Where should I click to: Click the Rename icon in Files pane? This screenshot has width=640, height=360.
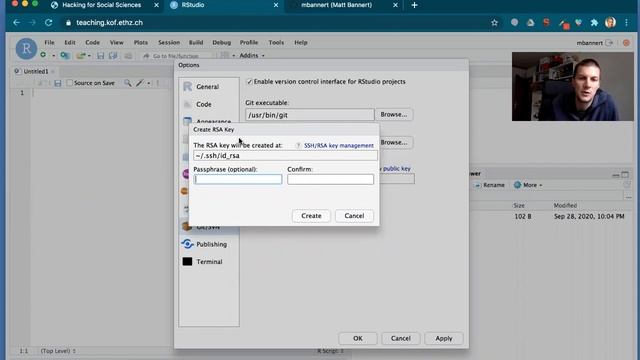tap(477, 185)
